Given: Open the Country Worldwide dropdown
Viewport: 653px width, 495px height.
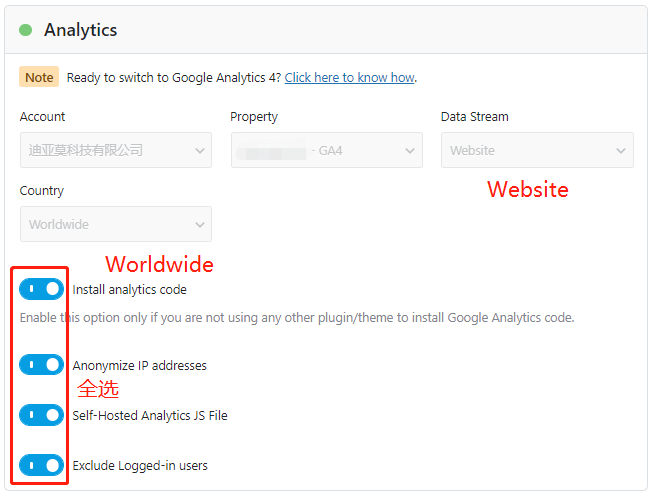Looking at the screenshot, I should (x=116, y=224).
